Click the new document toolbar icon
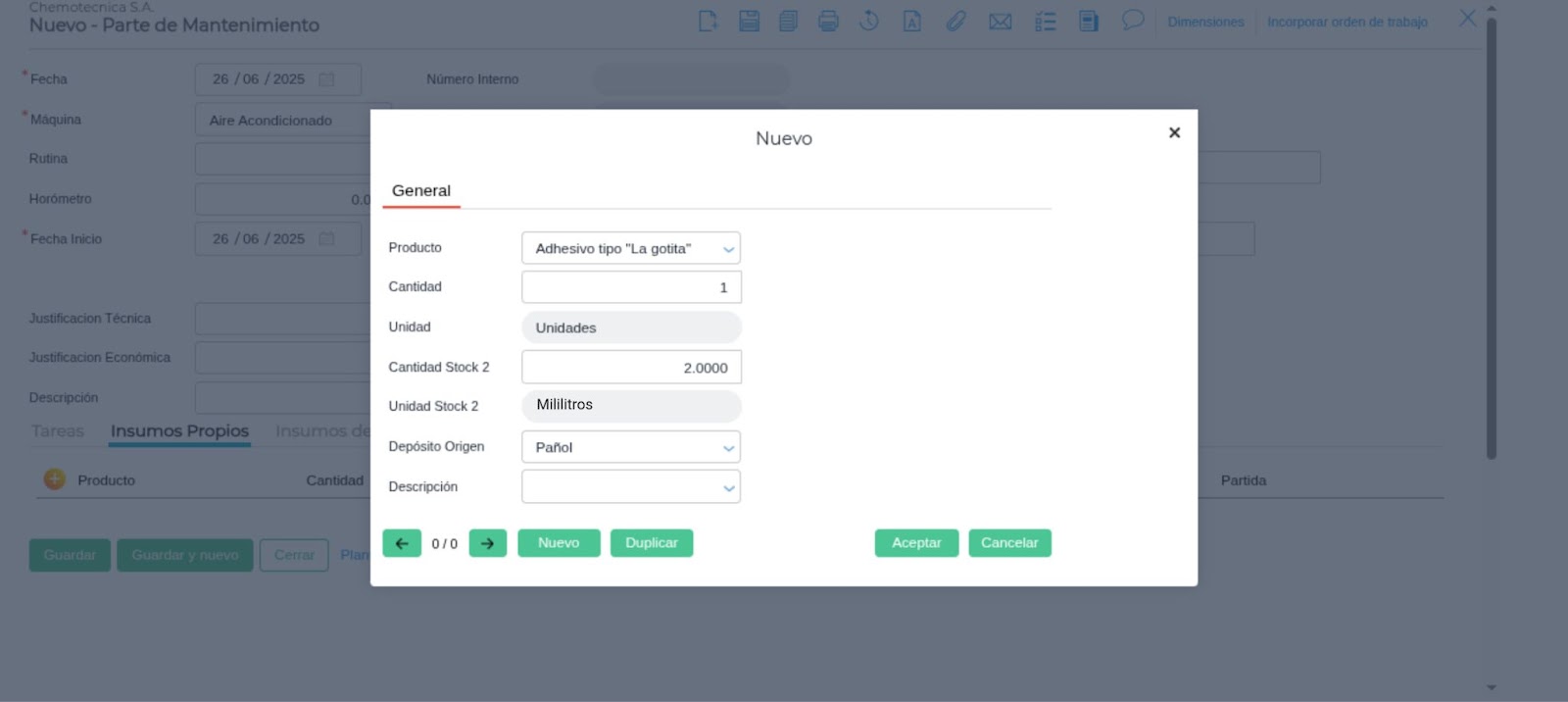The height and width of the screenshot is (702, 1568). (x=708, y=21)
